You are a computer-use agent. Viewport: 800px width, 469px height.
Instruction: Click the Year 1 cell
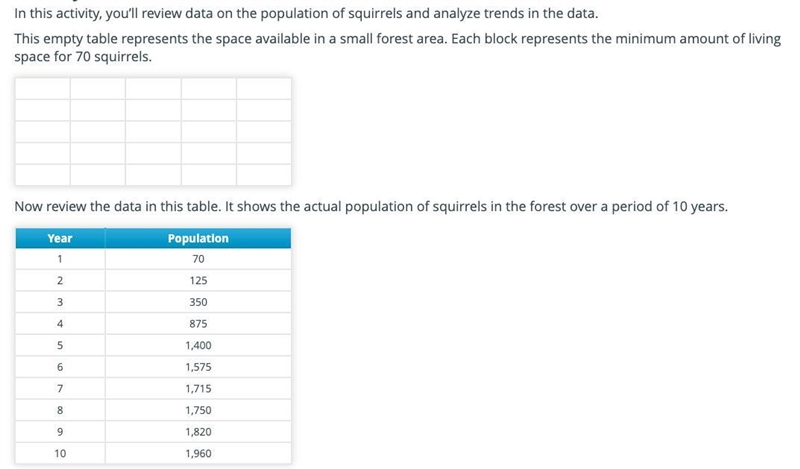[x=60, y=259]
